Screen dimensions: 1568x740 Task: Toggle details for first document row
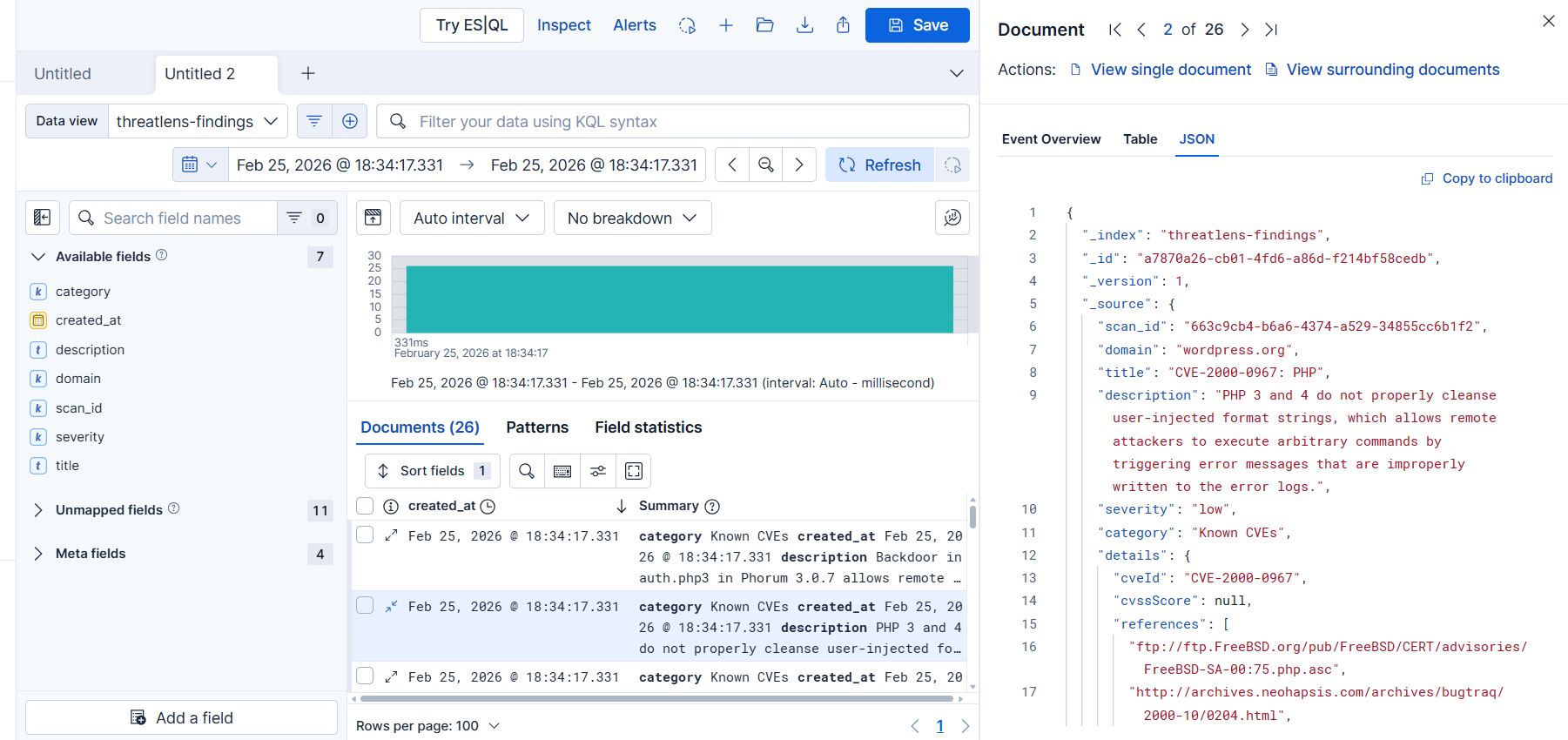pos(391,535)
